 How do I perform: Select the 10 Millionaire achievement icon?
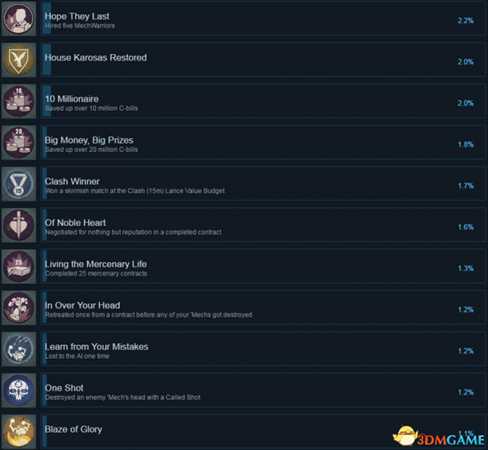[x=18, y=101]
